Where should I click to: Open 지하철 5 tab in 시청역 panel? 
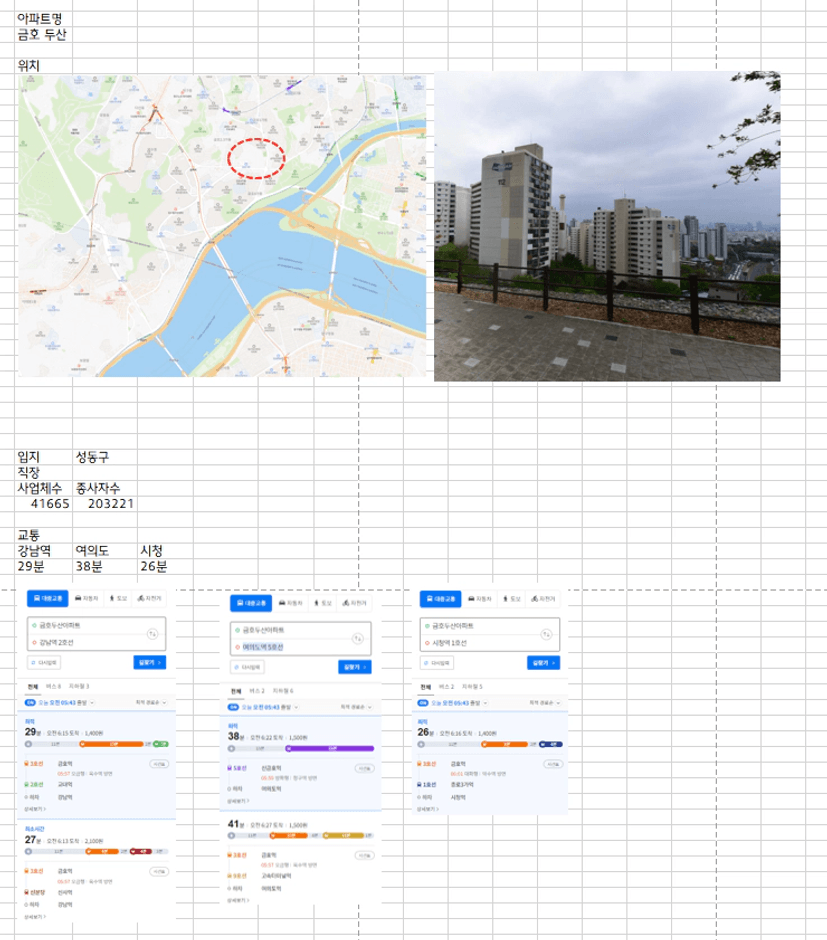pos(472,686)
